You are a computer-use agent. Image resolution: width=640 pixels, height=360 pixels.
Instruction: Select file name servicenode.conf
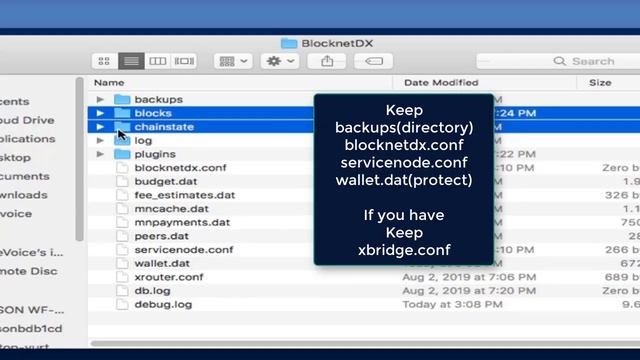(x=184, y=250)
